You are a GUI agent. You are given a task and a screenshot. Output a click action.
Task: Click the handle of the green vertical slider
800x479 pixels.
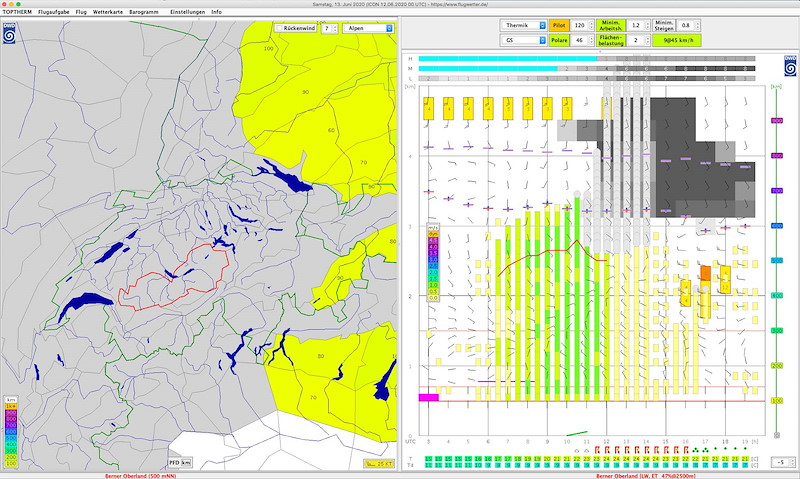[x=777, y=435]
